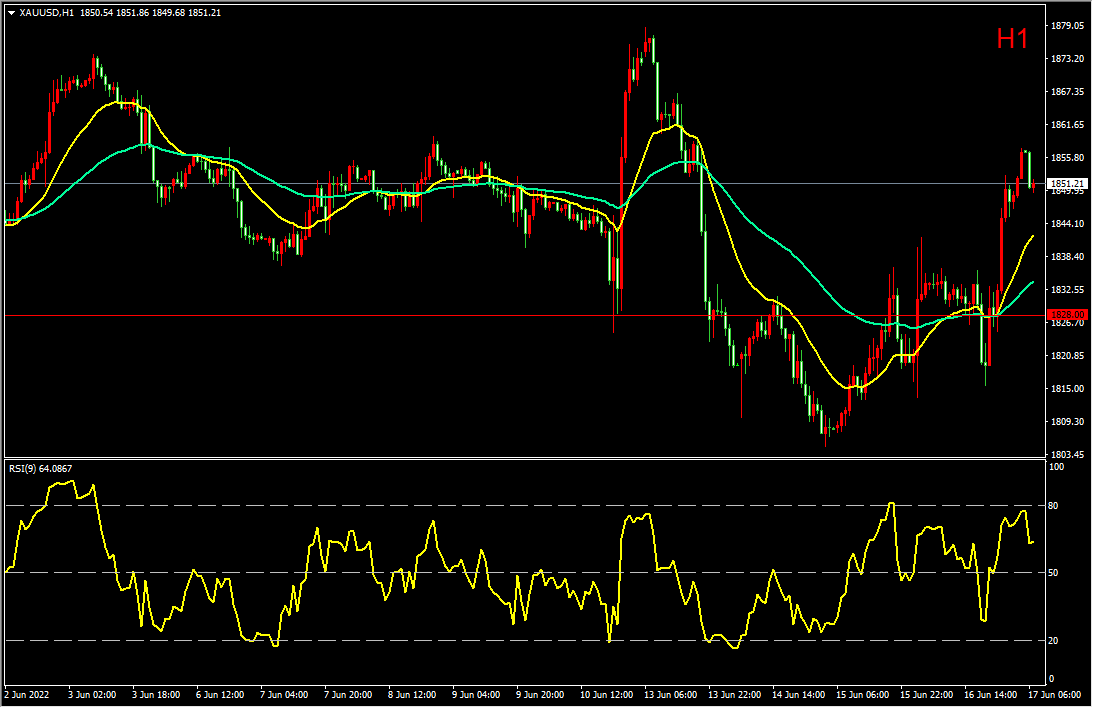1093x708 pixels.
Task: Select the 6 Jun 12:00 time label
Action: [220, 695]
